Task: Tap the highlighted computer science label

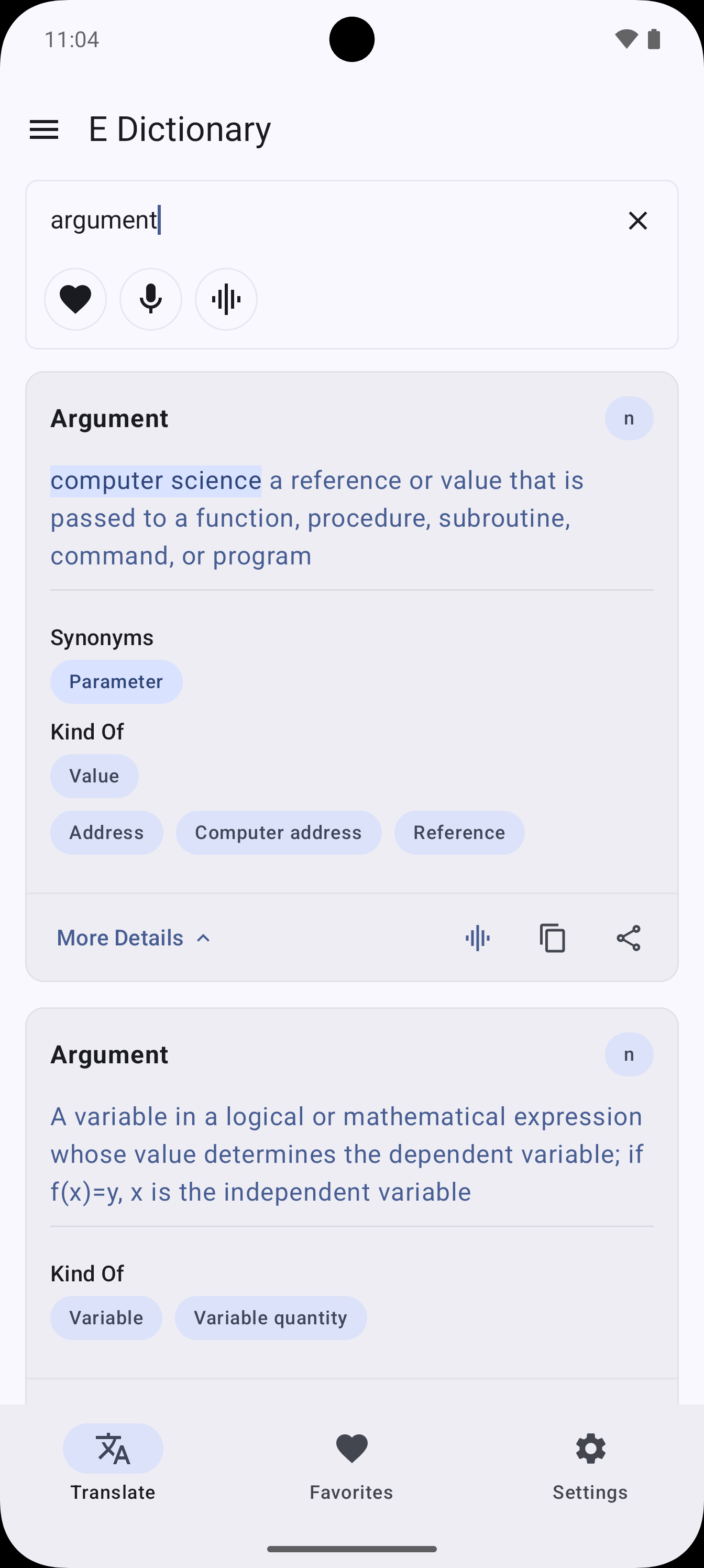Action: pyautogui.click(x=156, y=481)
